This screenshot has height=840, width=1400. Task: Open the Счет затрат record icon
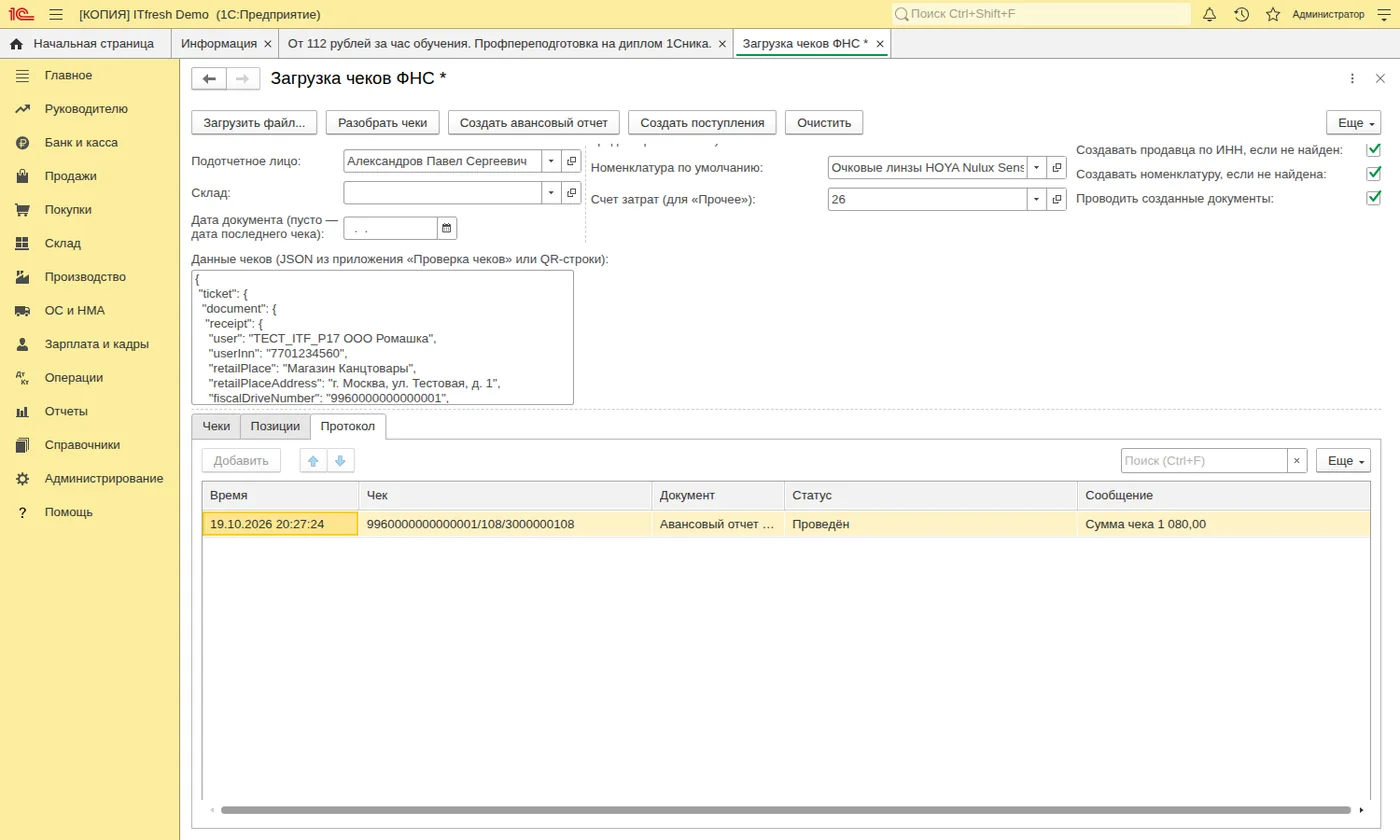coord(1057,199)
